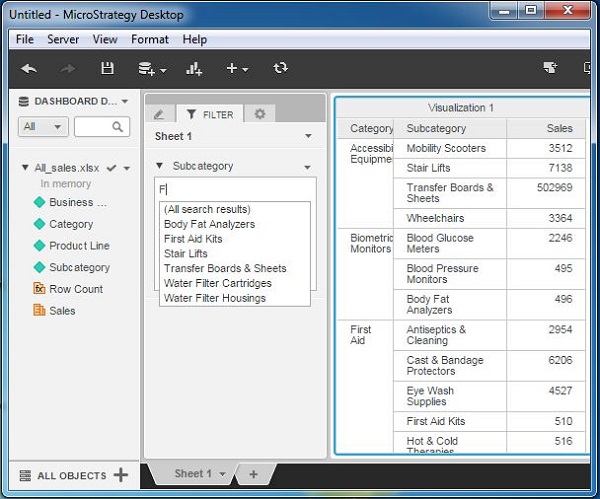Open the Sheet 1 filter panel dropdown
600x499 pixels.
pyautogui.click(x=308, y=136)
